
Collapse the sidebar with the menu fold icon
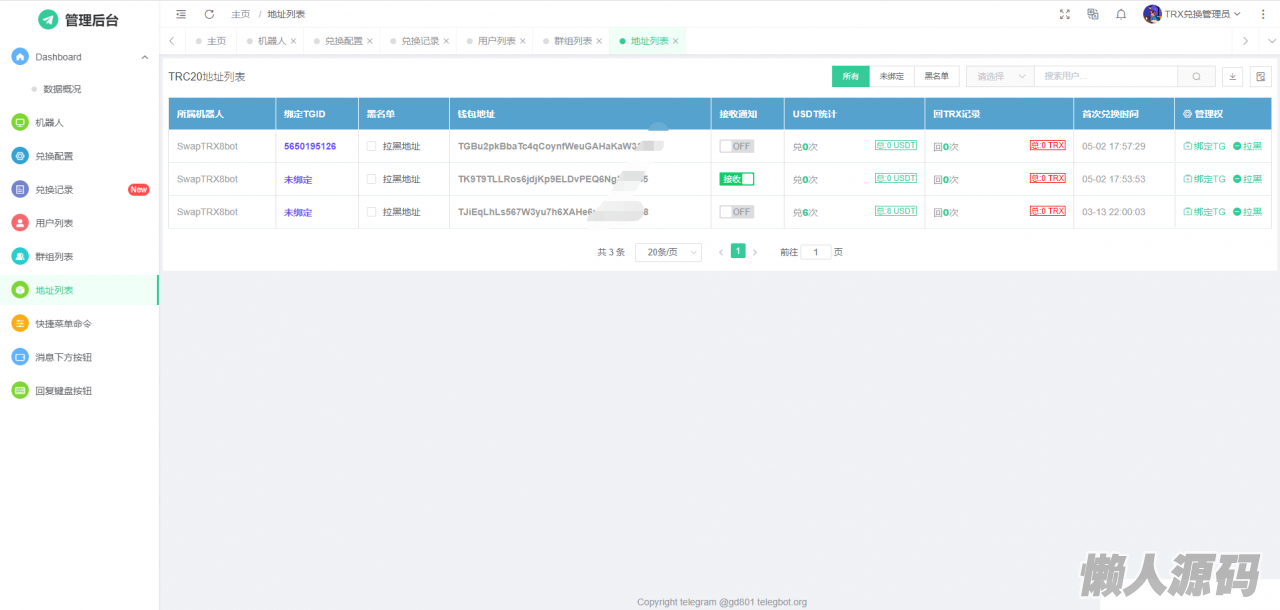(181, 14)
